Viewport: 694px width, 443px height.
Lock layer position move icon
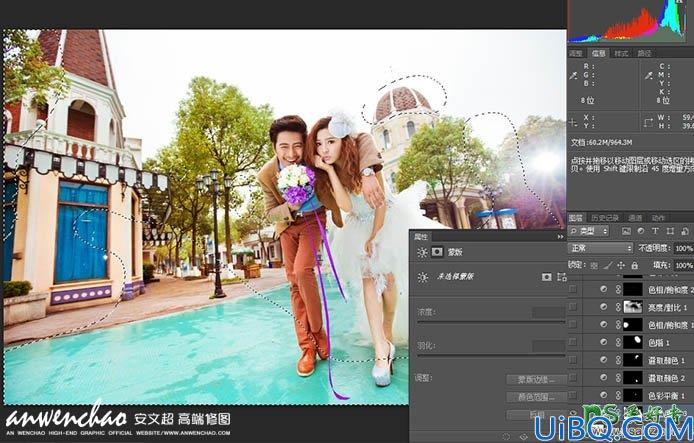[621, 266]
